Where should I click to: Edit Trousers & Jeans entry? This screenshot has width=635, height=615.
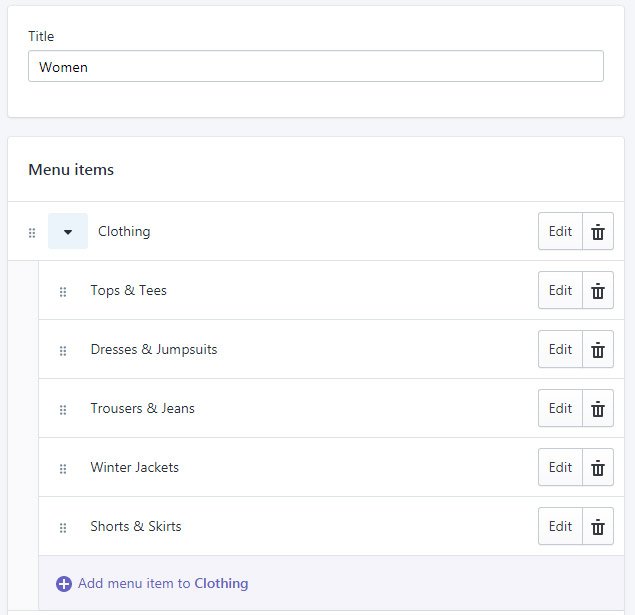[x=560, y=409]
